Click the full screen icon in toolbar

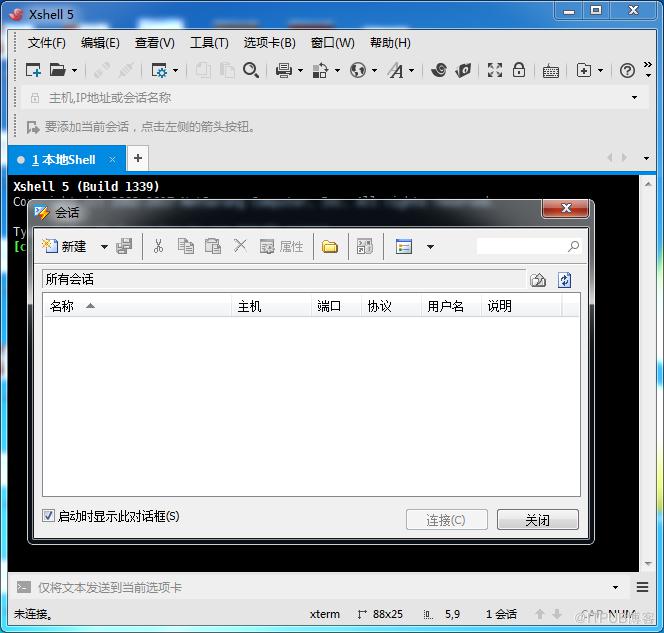tap(495, 70)
